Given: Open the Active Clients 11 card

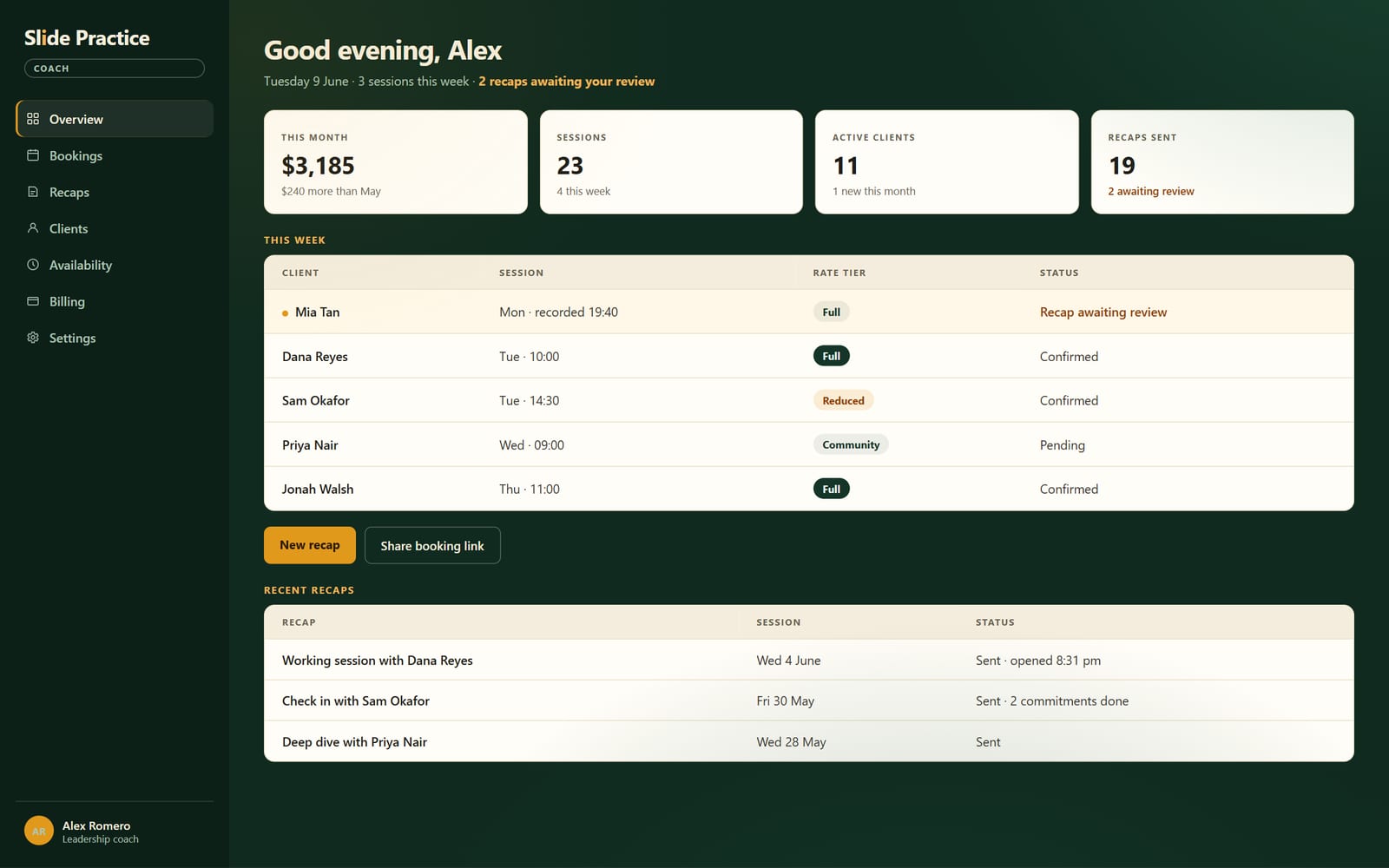Looking at the screenshot, I should 947,161.
